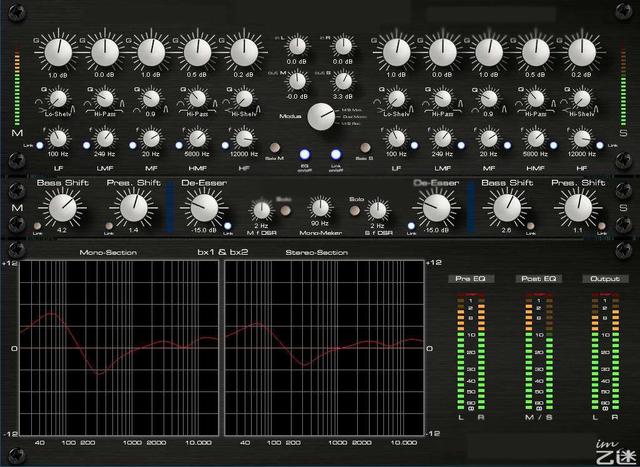Click the left 5800 Hz HMF frequency knob
The image size is (640, 467).
(x=197, y=139)
